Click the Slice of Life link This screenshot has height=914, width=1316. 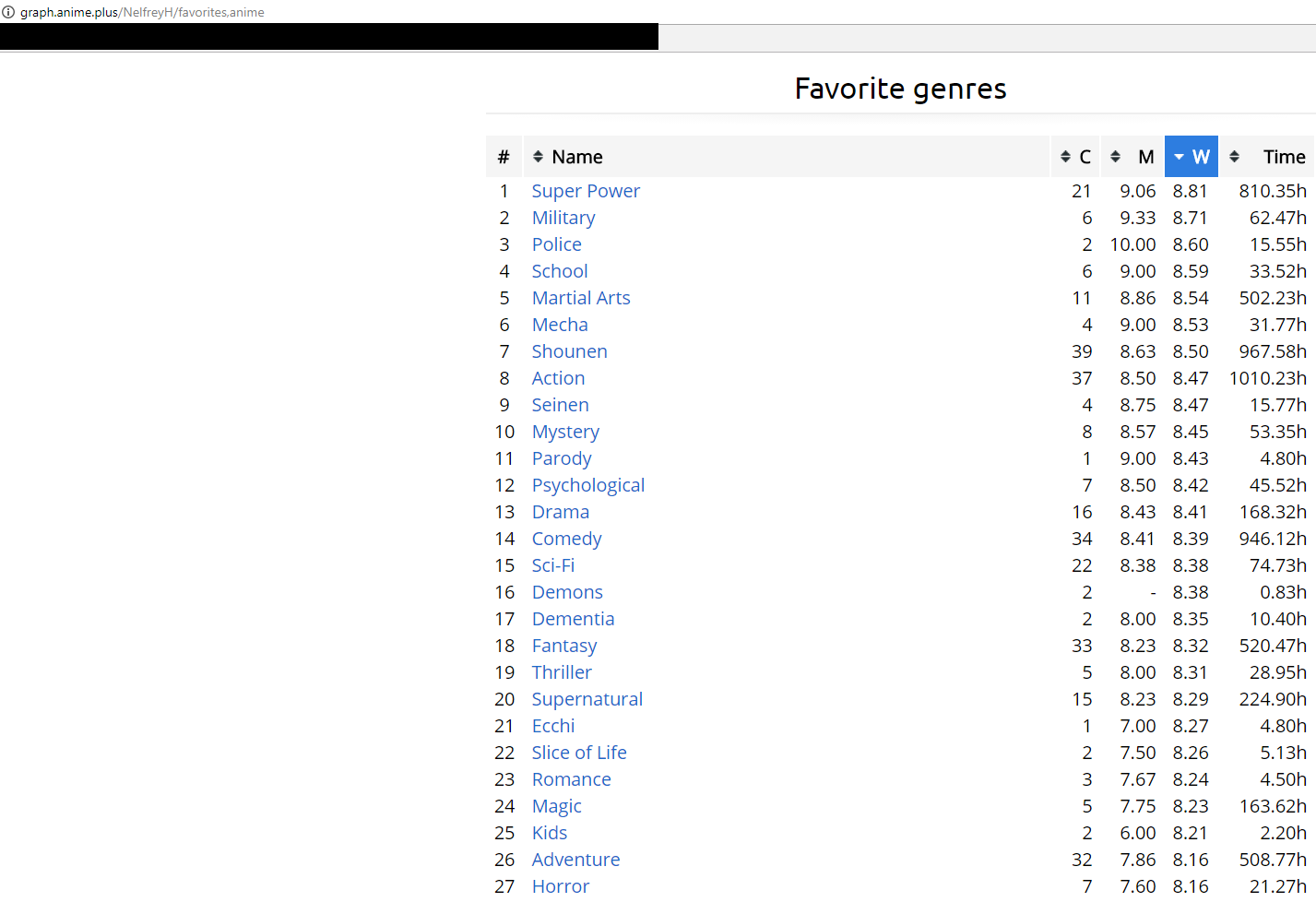(579, 753)
